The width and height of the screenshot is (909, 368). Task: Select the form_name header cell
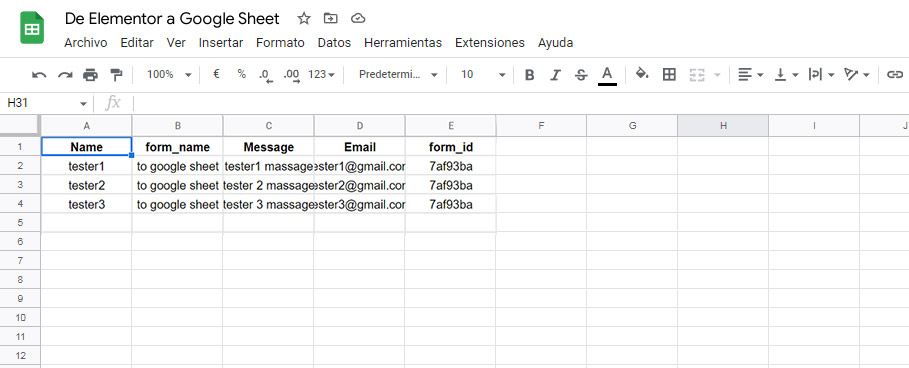click(177, 147)
